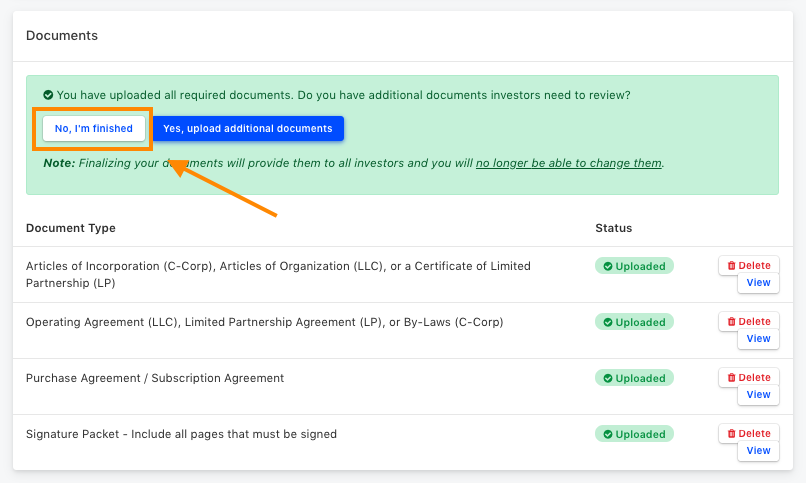Click the "Document Type" column header
The image size is (806, 483).
click(71, 228)
